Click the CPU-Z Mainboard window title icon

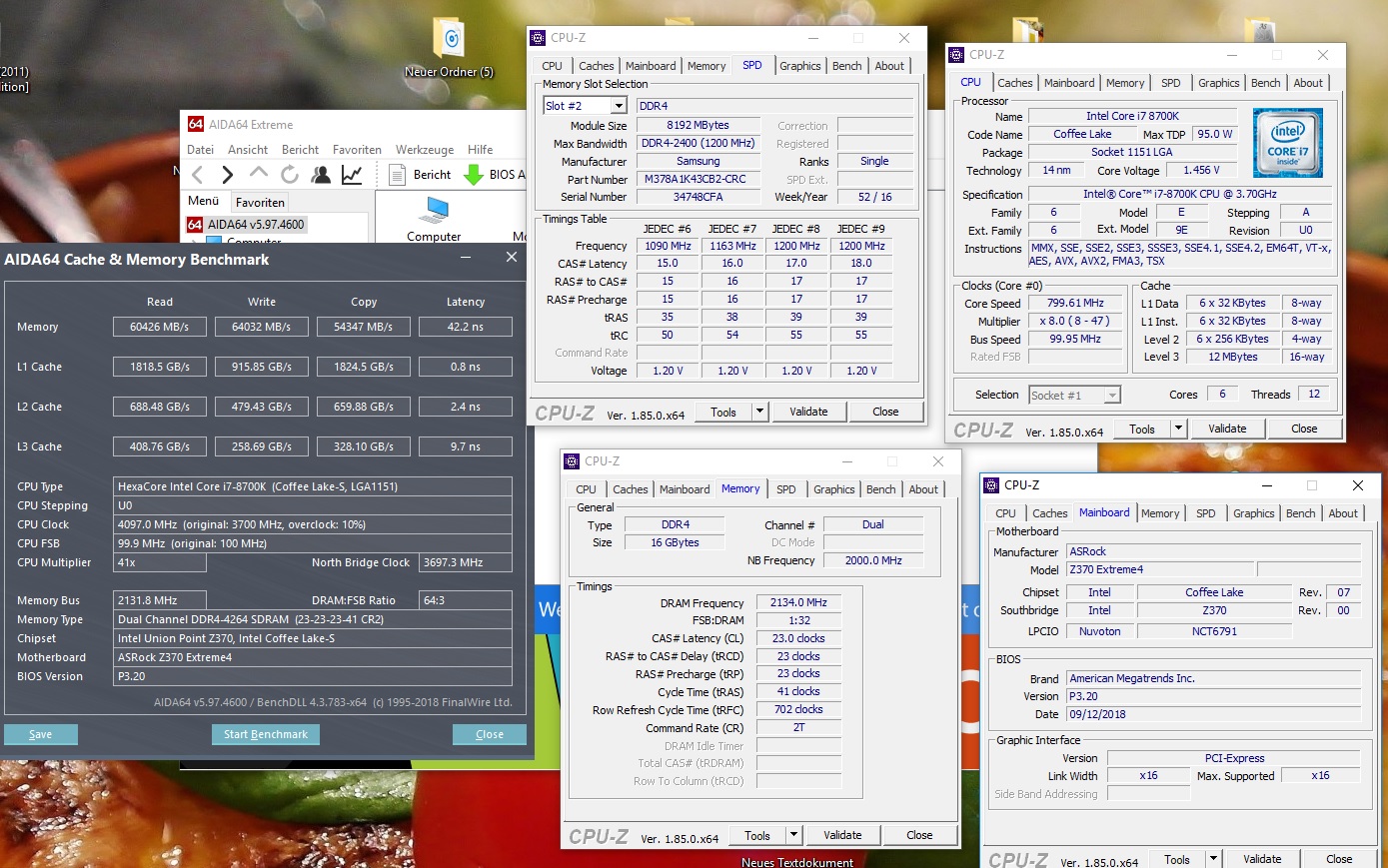click(992, 485)
